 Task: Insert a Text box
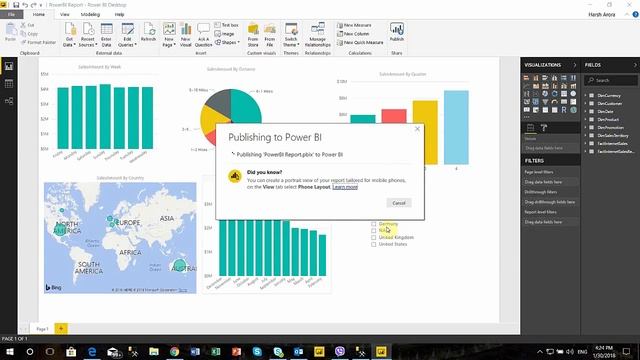(227, 25)
